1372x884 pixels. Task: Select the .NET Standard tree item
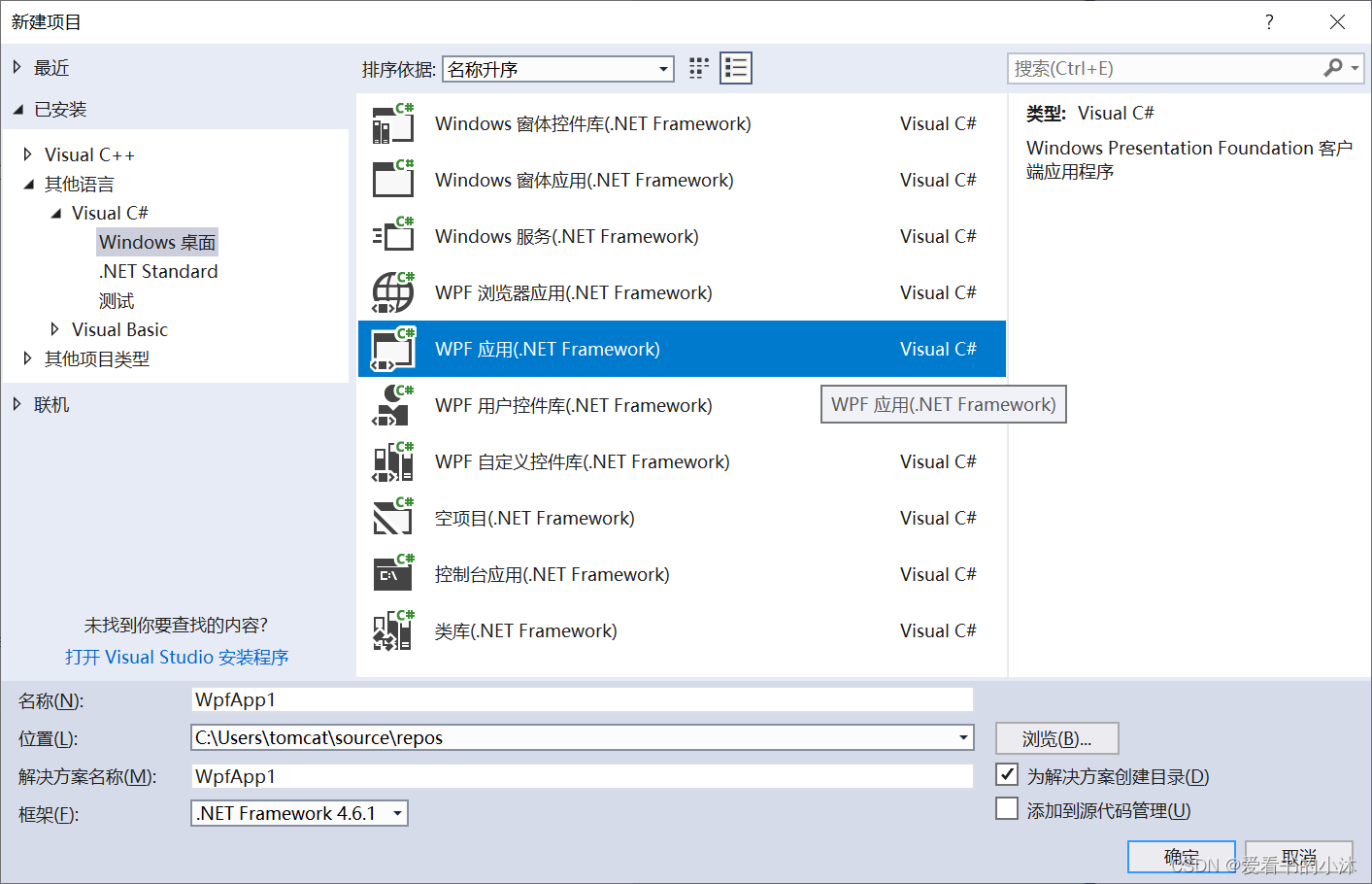coord(158,271)
